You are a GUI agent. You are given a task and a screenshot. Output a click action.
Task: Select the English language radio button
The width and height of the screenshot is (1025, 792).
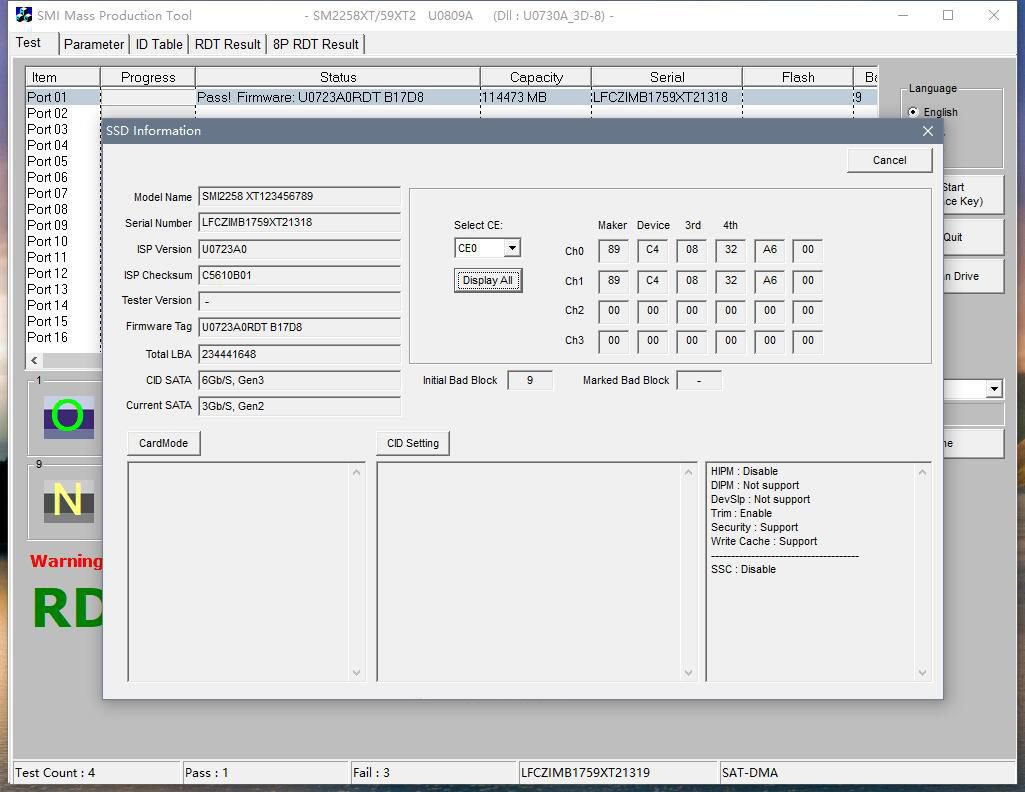click(913, 112)
